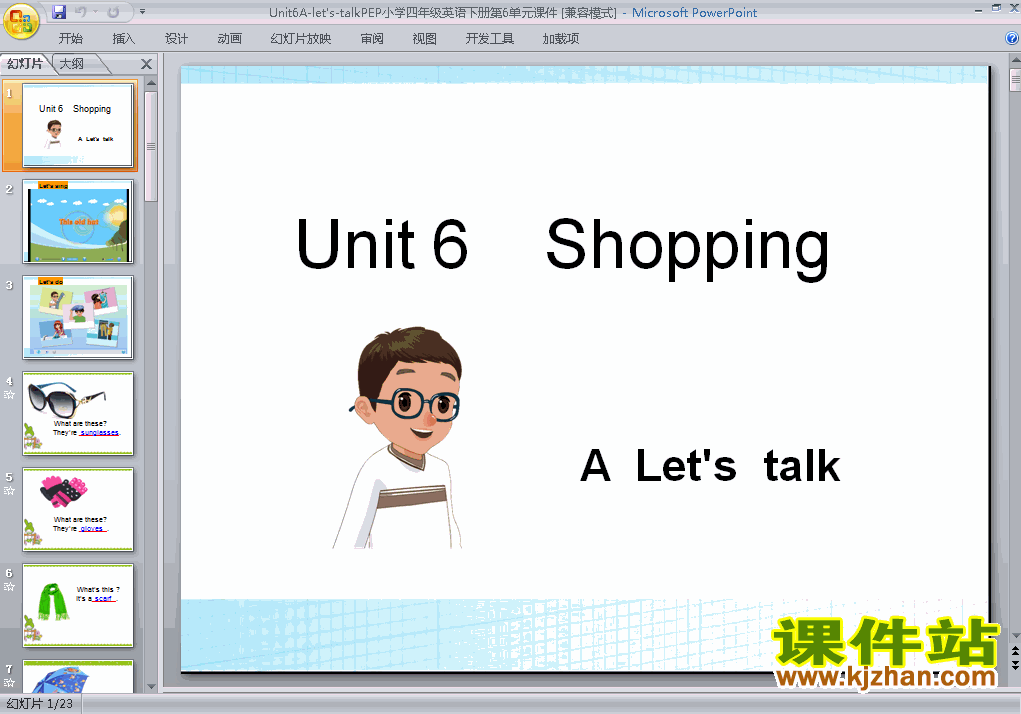Click the main editing area's vertical scroll thumb
Image resolution: width=1021 pixels, height=714 pixels.
pyautogui.click(x=1015, y=79)
